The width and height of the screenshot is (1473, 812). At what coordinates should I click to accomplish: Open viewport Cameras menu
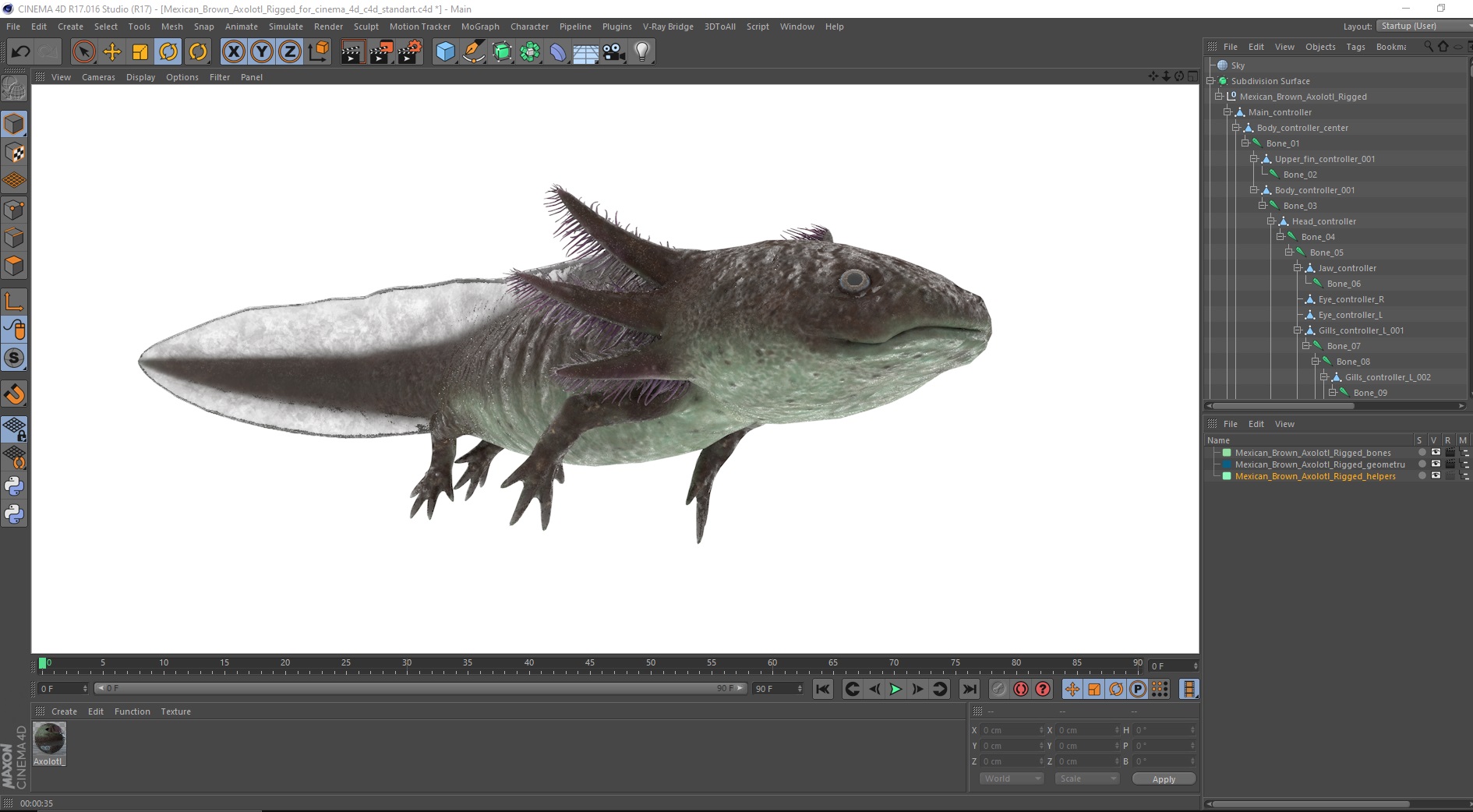98,77
